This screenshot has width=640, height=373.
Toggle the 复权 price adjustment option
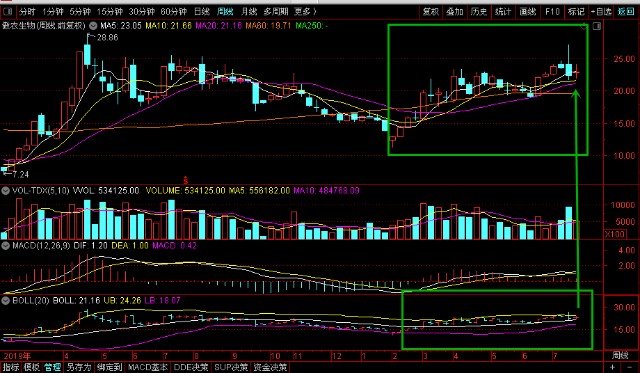pos(431,11)
